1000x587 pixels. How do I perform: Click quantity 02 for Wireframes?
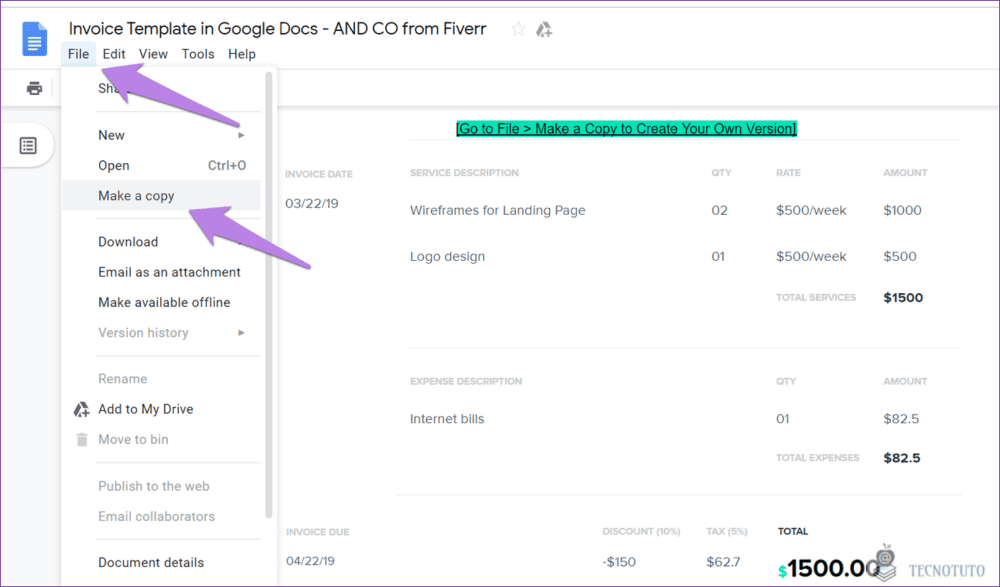click(719, 211)
